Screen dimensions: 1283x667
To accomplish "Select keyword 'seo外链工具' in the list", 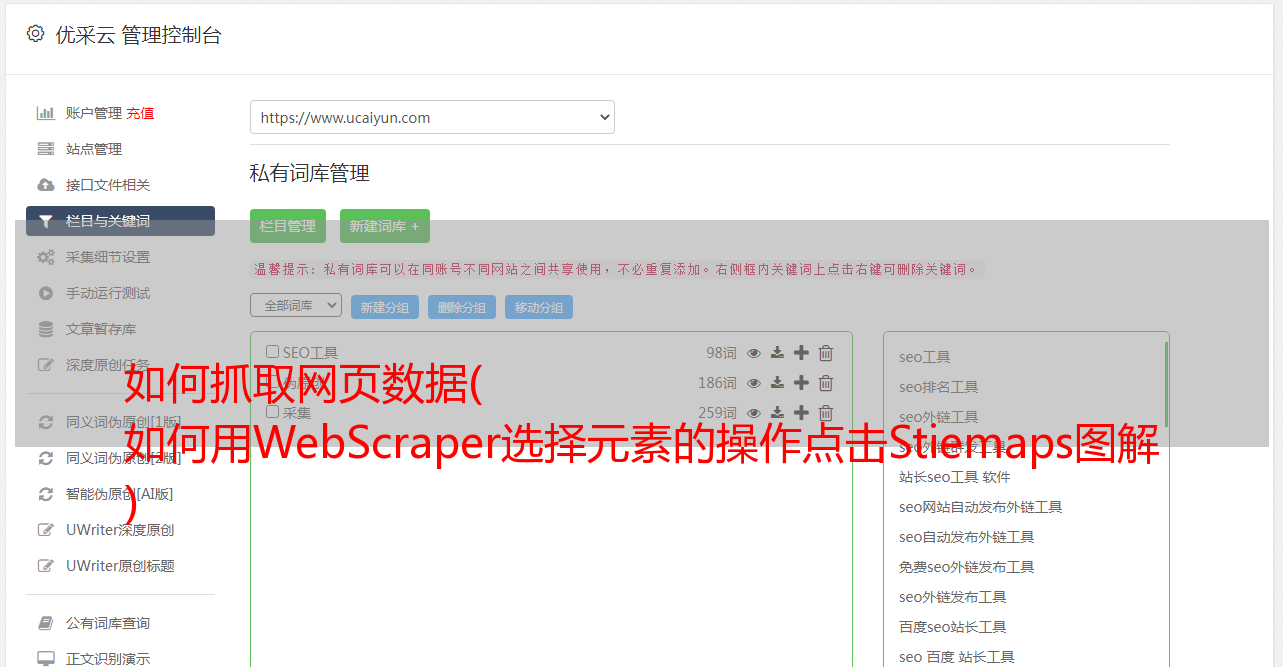I will click(939, 417).
